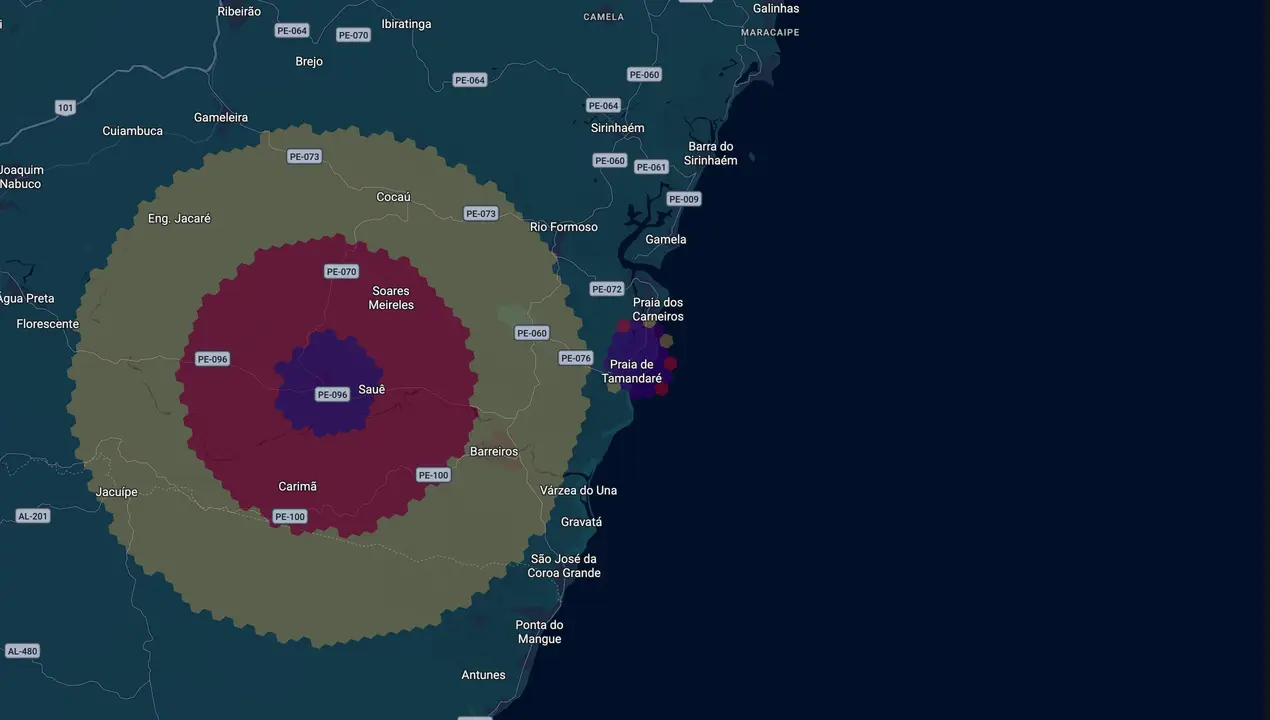Select the Sauê town label
Image resolution: width=1270 pixels, height=720 pixels.
(371, 389)
